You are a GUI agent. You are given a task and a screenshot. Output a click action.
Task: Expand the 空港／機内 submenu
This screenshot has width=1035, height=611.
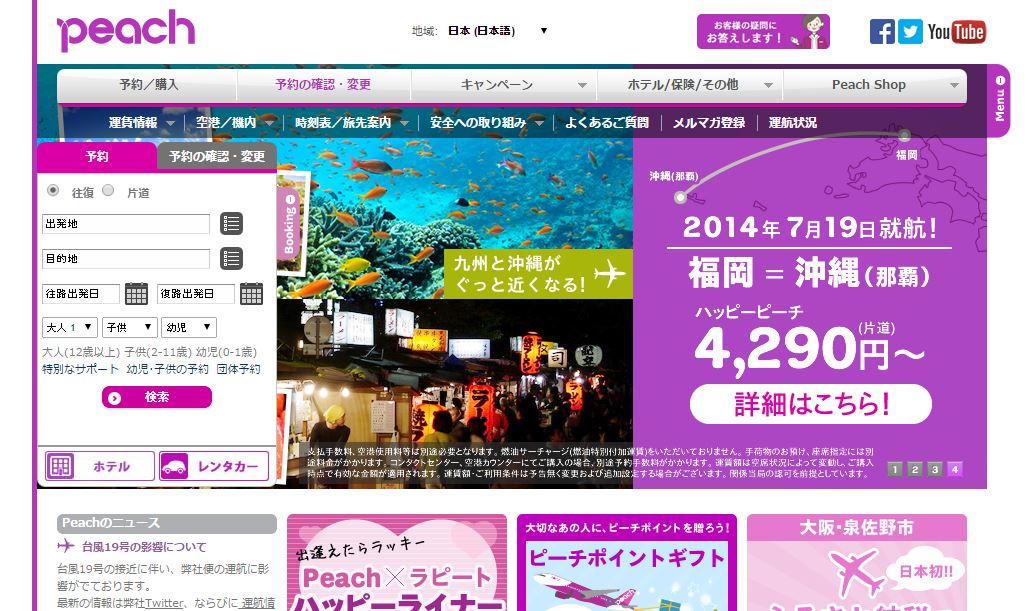pyautogui.click(x=234, y=123)
